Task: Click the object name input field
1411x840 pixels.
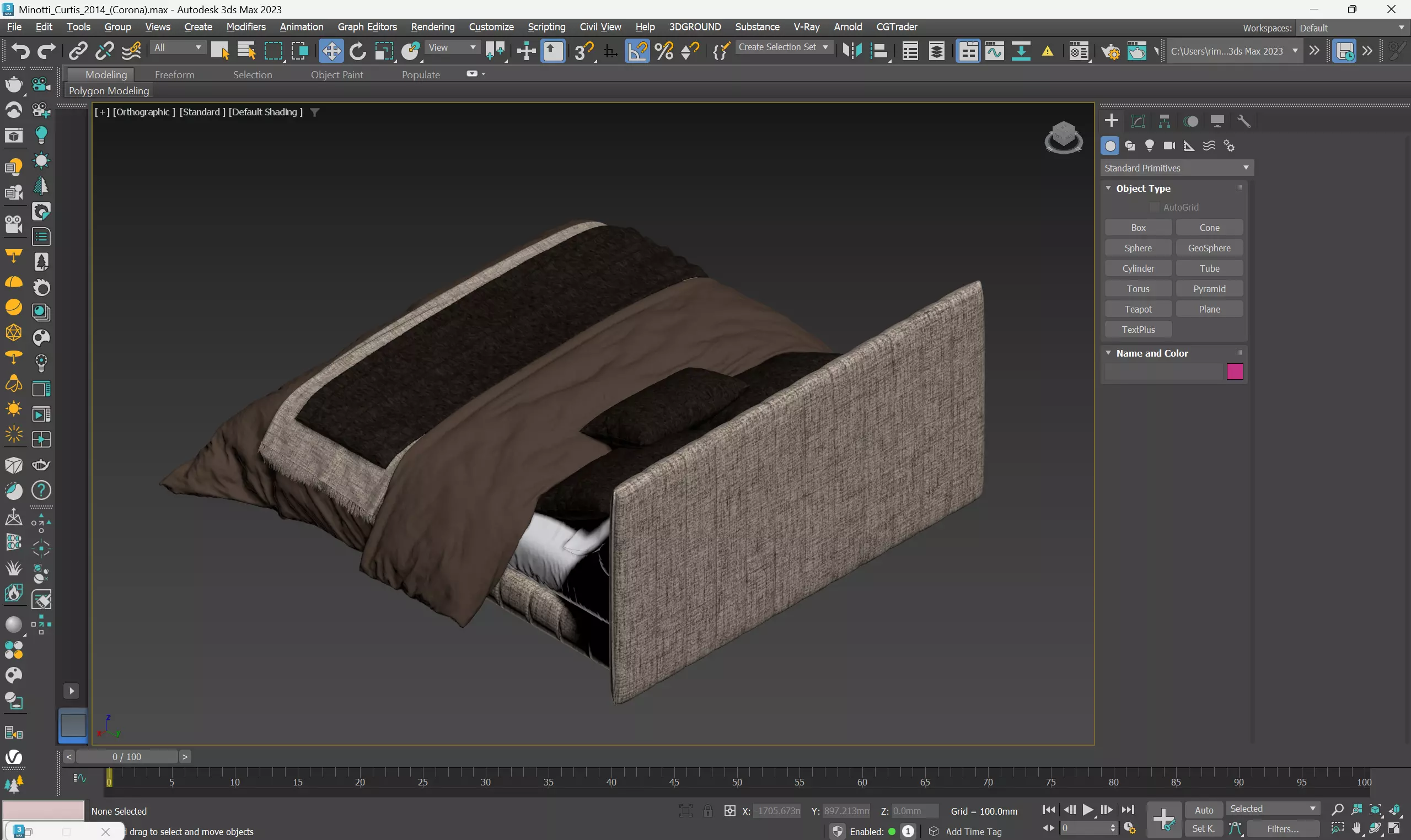Action: [x=1163, y=371]
